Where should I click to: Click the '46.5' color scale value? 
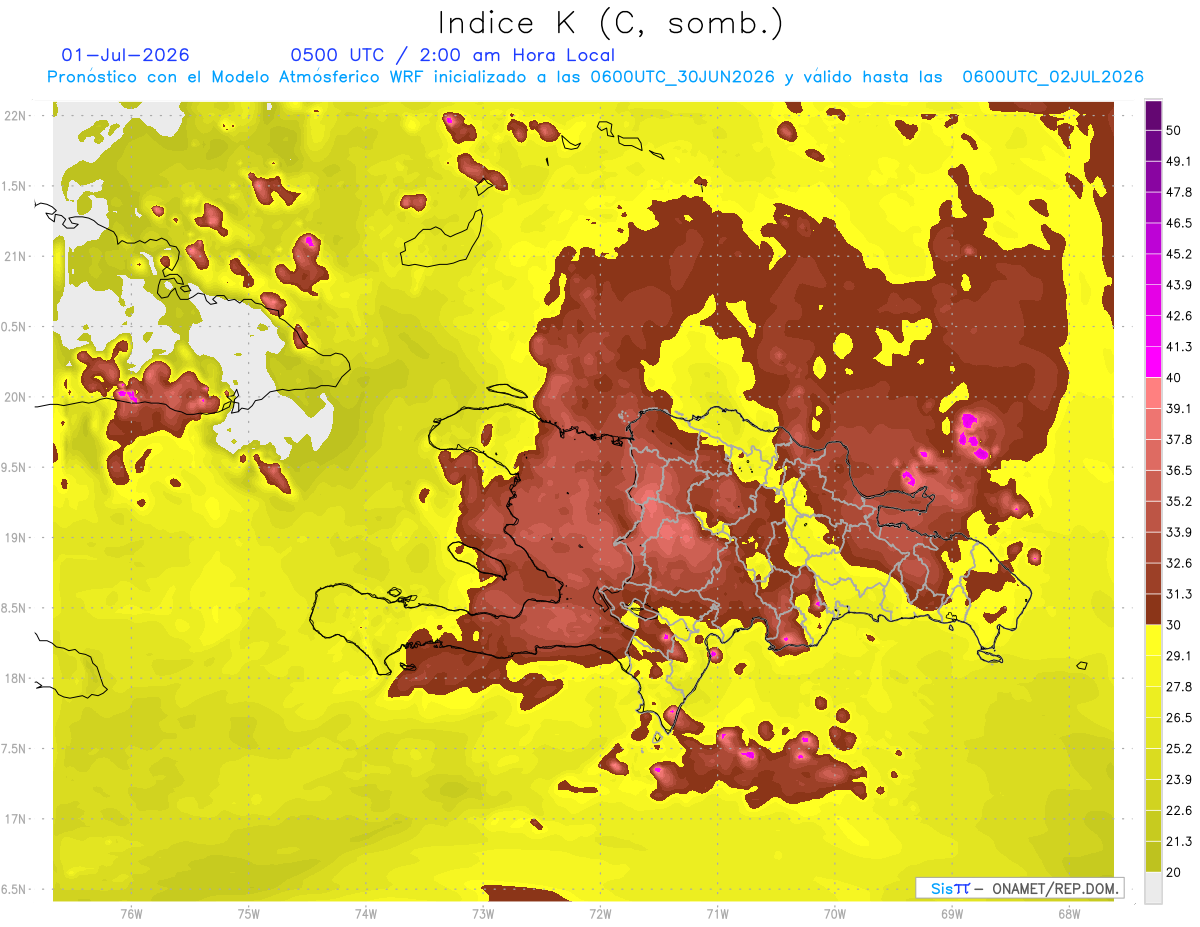1179,223
